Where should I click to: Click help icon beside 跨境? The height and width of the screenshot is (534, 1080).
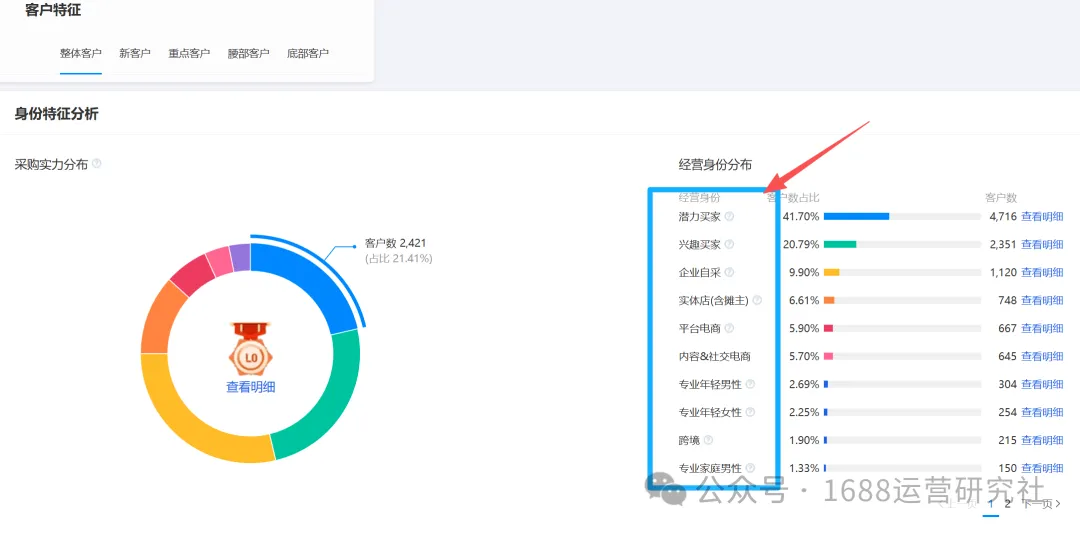click(x=708, y=440)
